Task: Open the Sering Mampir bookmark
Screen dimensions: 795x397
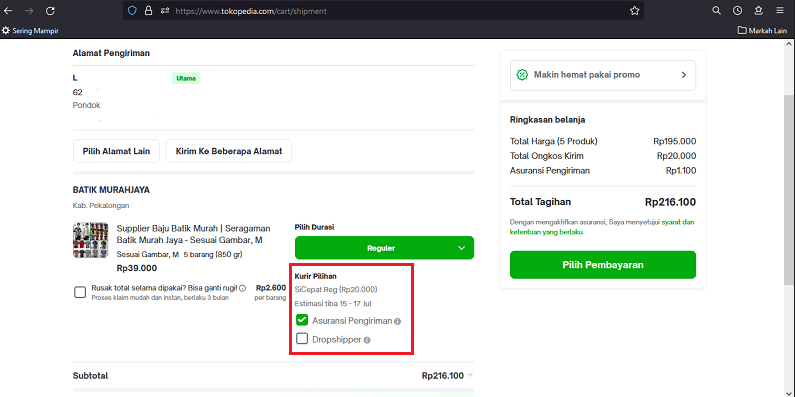Action: point(30,31)
